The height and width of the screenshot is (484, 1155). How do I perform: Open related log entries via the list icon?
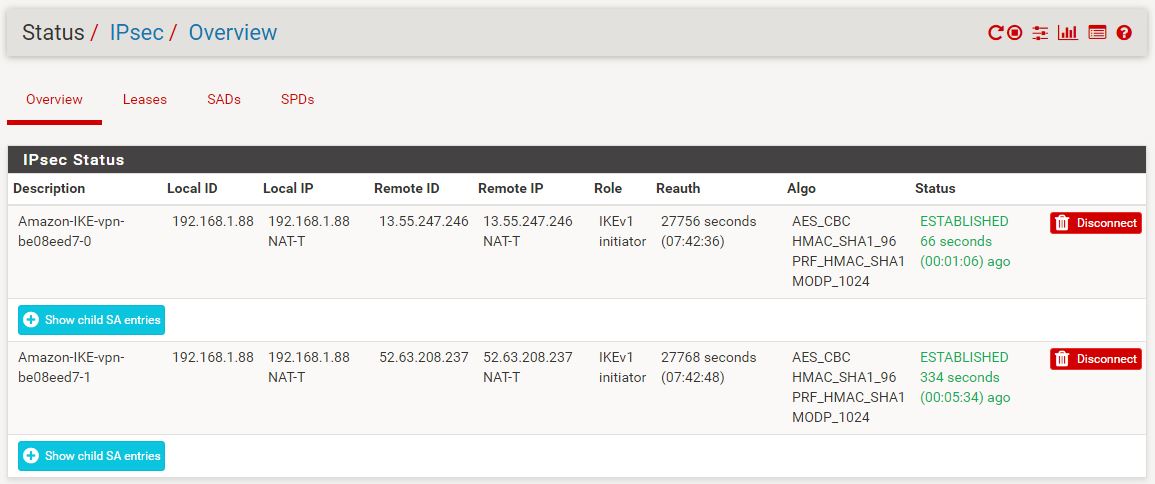click(x=1098, y=32)
